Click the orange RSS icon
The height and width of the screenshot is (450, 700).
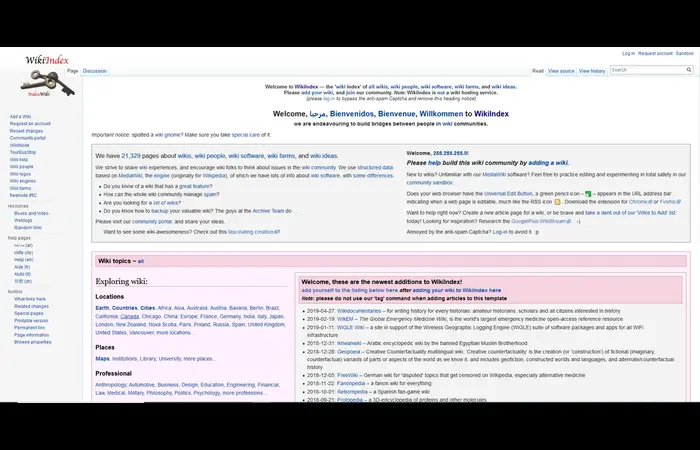coord(557,202)
